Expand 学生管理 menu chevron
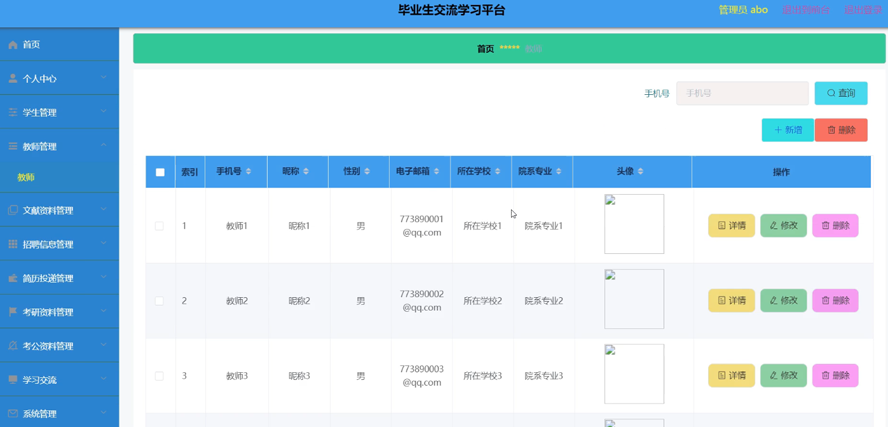 point(104,112)
